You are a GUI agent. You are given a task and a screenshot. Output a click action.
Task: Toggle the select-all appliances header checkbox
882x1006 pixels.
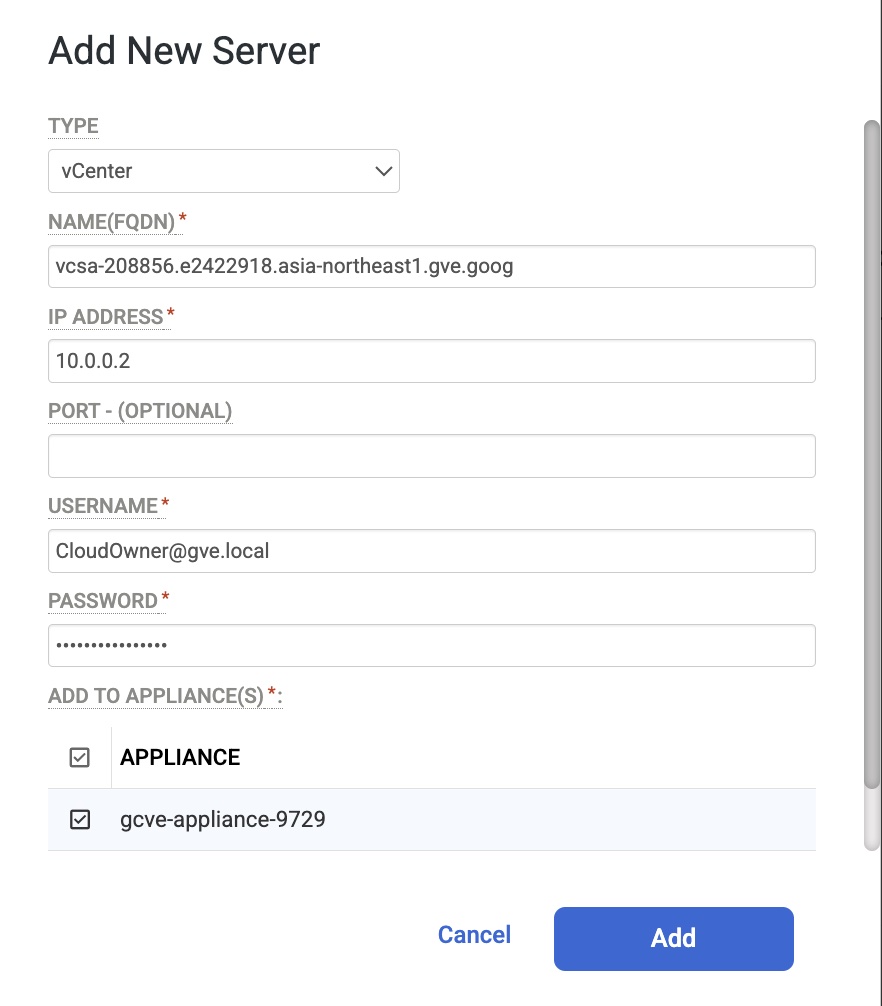click(x=80, y=758)
